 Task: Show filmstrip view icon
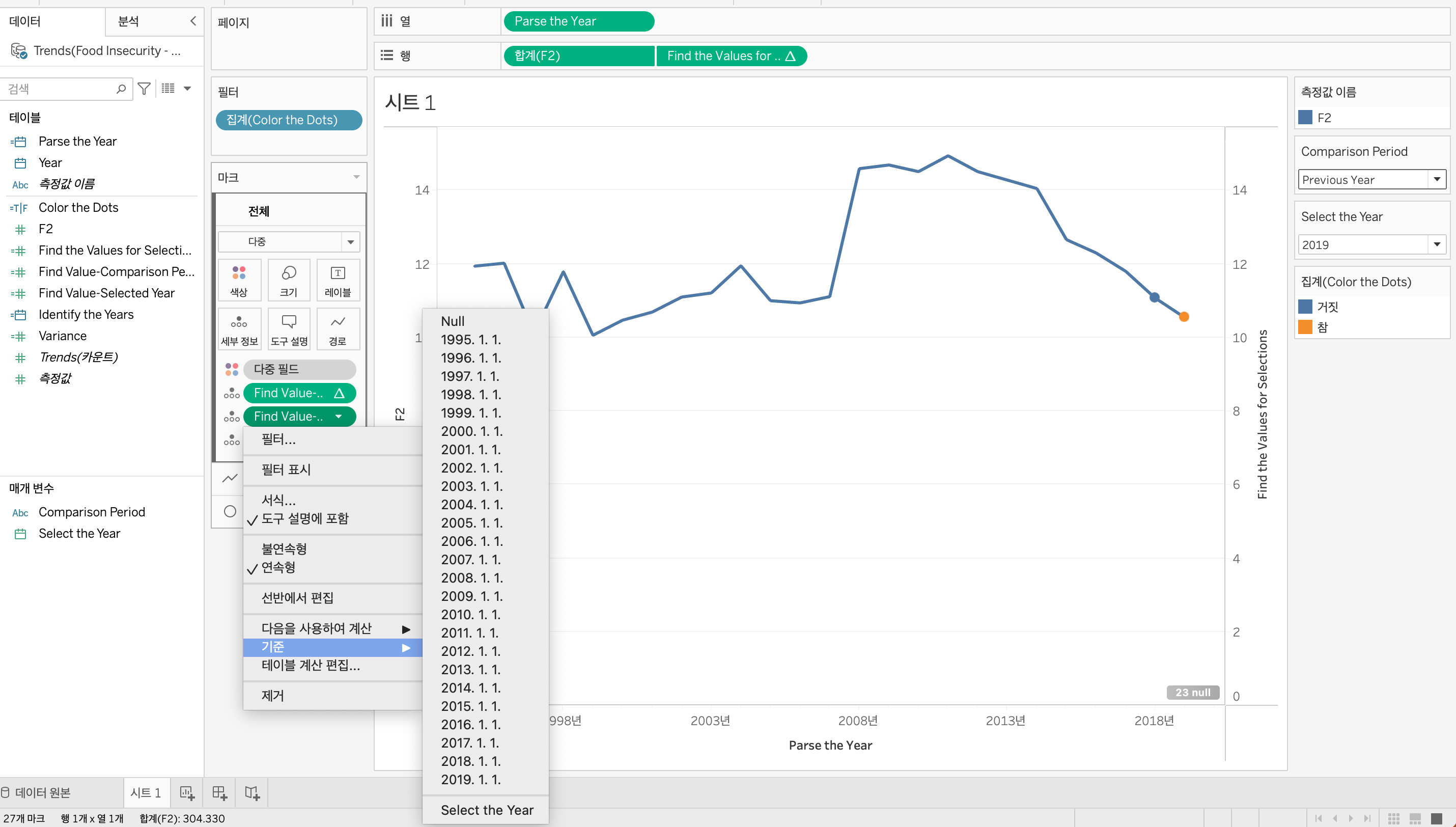tap(1415, 818)
